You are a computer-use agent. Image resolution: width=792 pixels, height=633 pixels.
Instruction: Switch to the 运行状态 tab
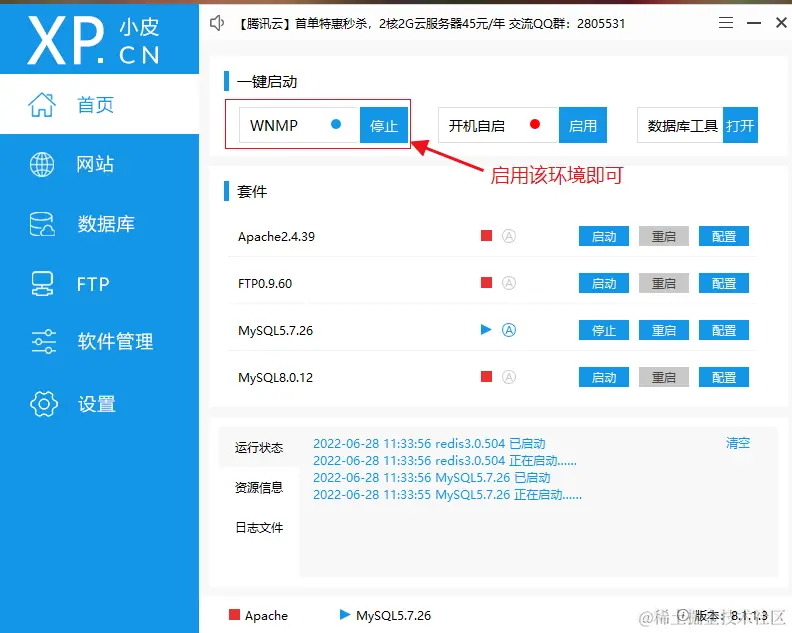(x=259, y=447)
